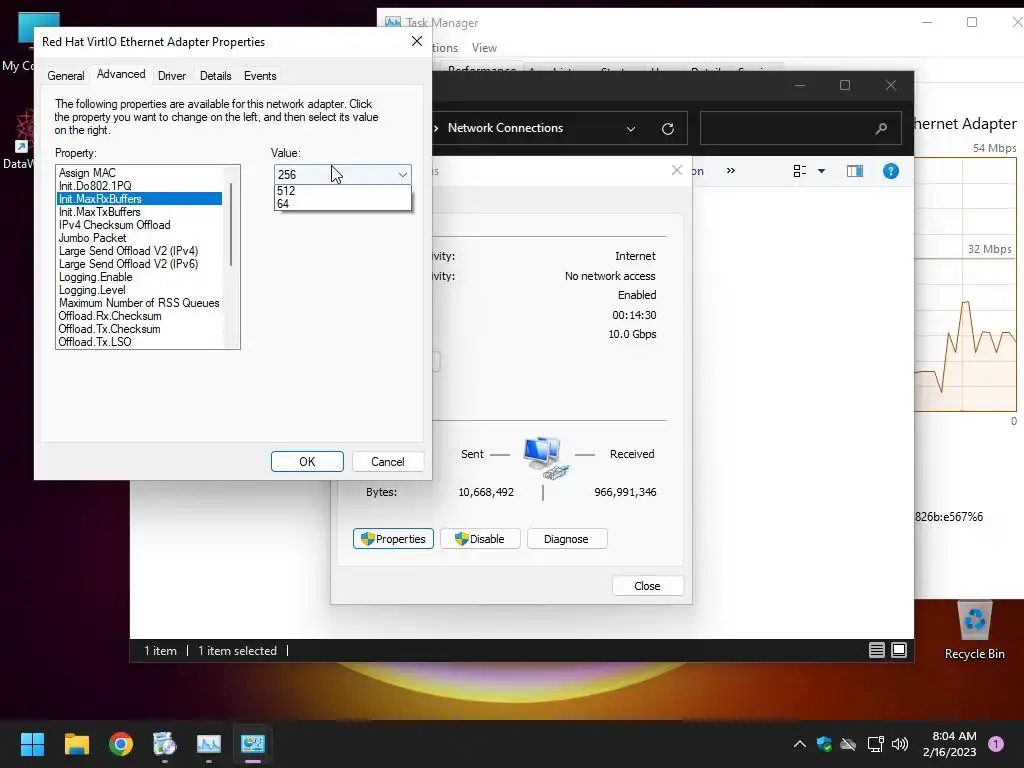Open Windows Security tray icon

(824, 744)
